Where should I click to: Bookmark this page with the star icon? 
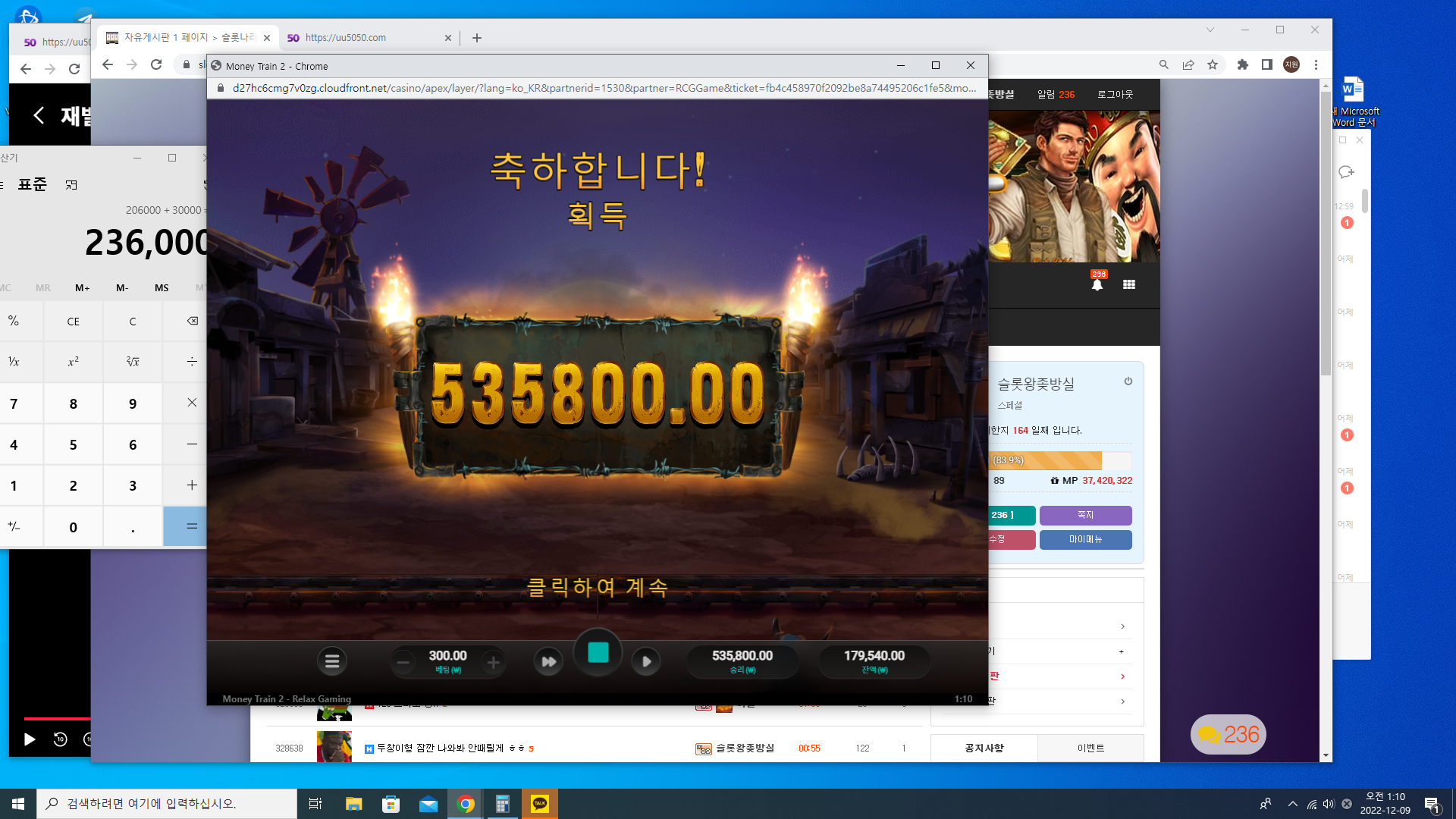tap(1213, 64)
